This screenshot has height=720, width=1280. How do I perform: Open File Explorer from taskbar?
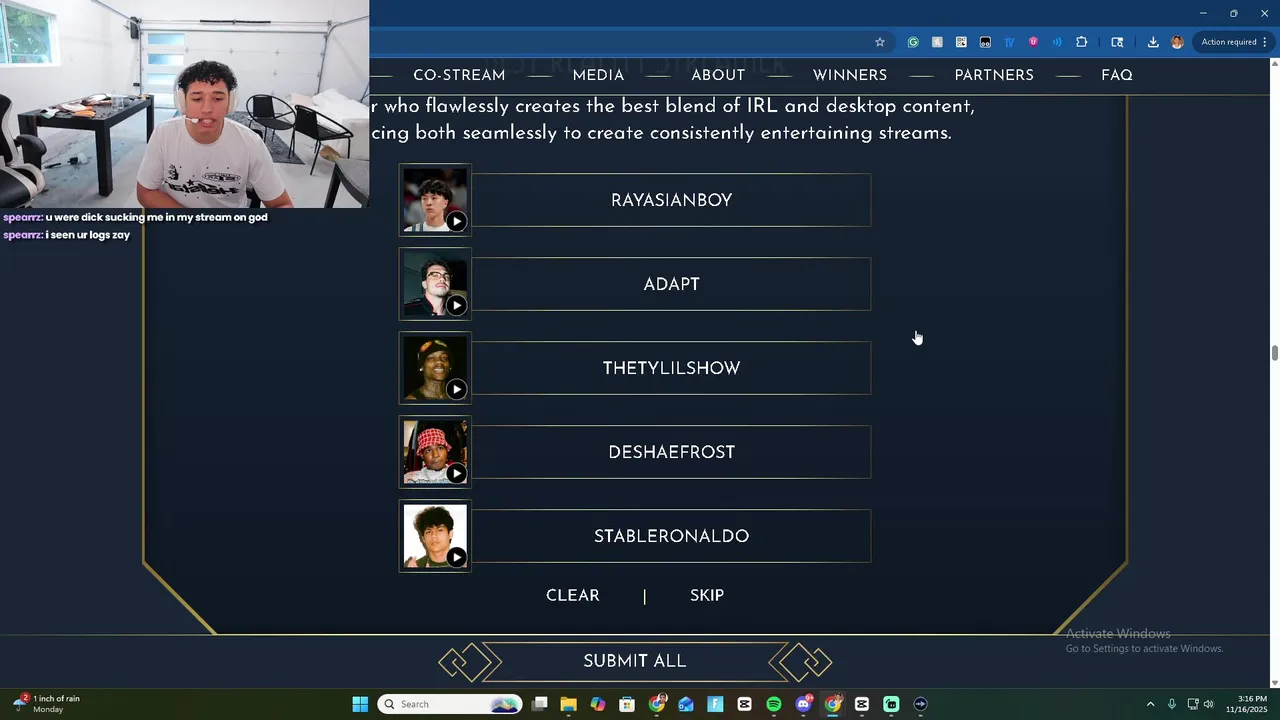point(568,704)
